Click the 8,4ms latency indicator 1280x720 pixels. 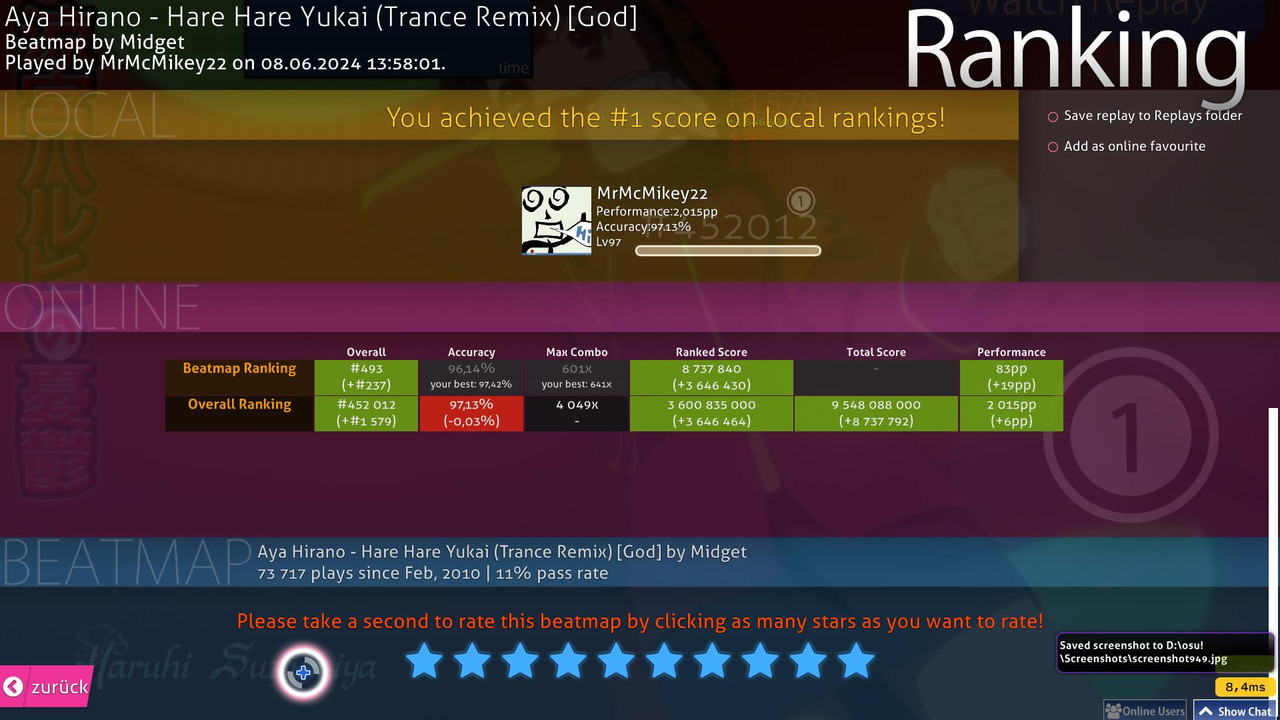(1245, 687)
